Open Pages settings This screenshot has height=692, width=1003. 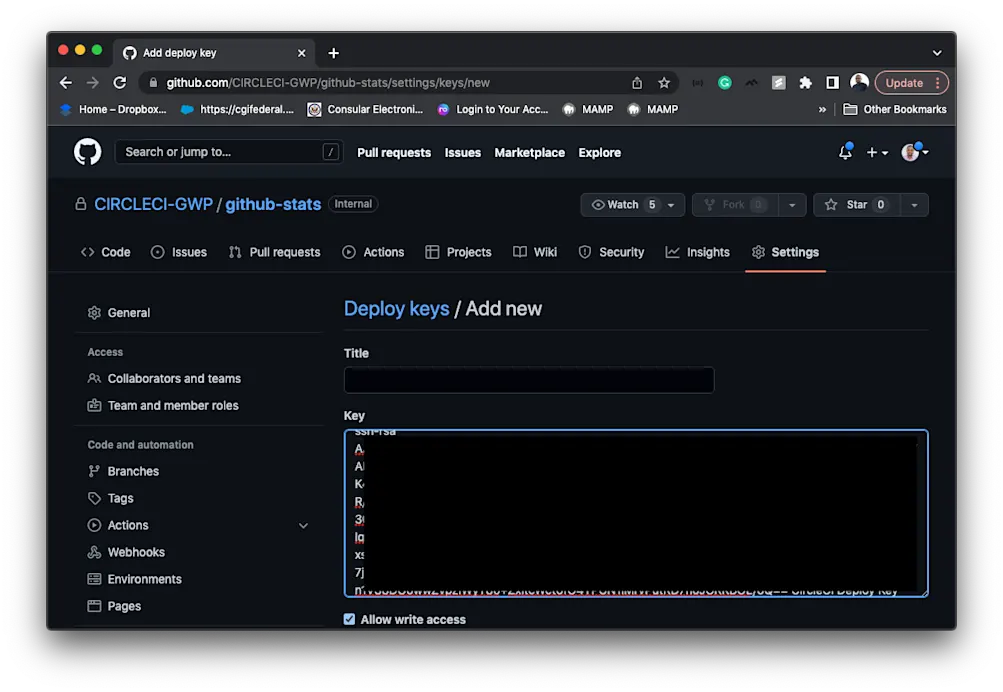(115, 606)
